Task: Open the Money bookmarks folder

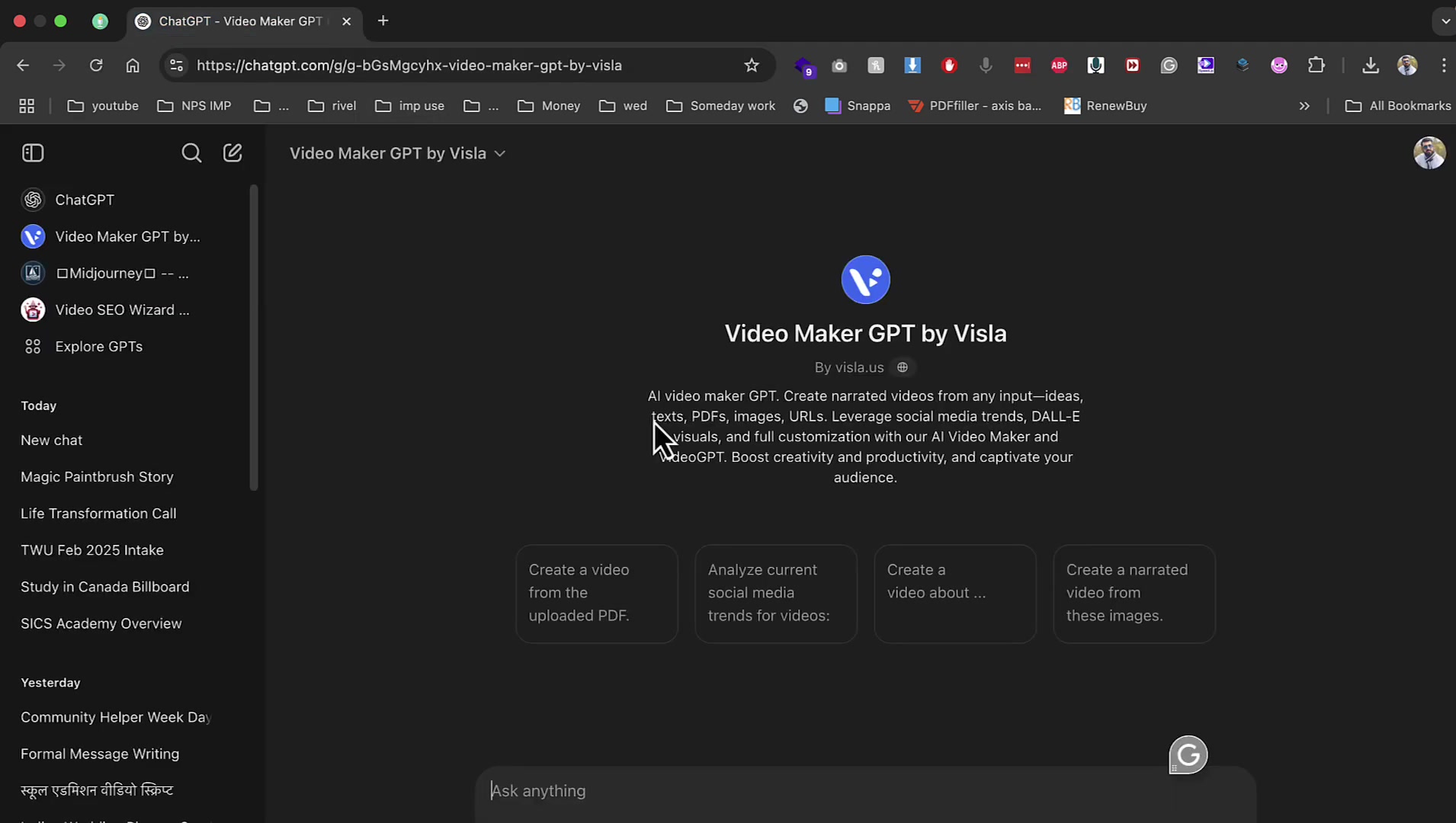Action: coord(549,106)
